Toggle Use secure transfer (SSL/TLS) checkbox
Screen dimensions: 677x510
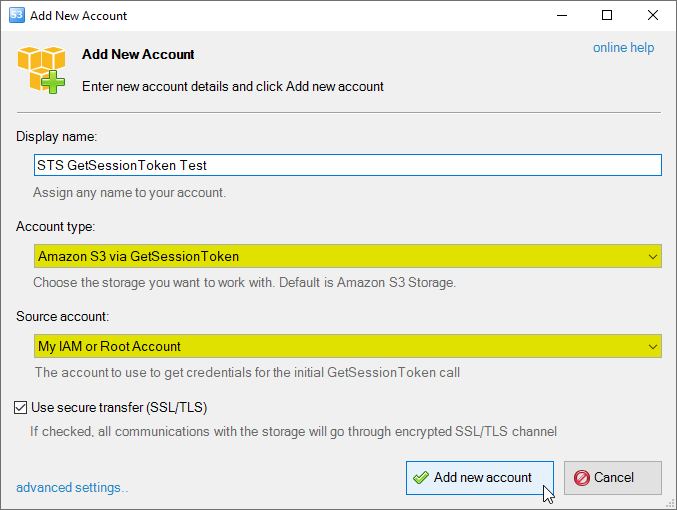pyautogui.click(x=20, y=407)
